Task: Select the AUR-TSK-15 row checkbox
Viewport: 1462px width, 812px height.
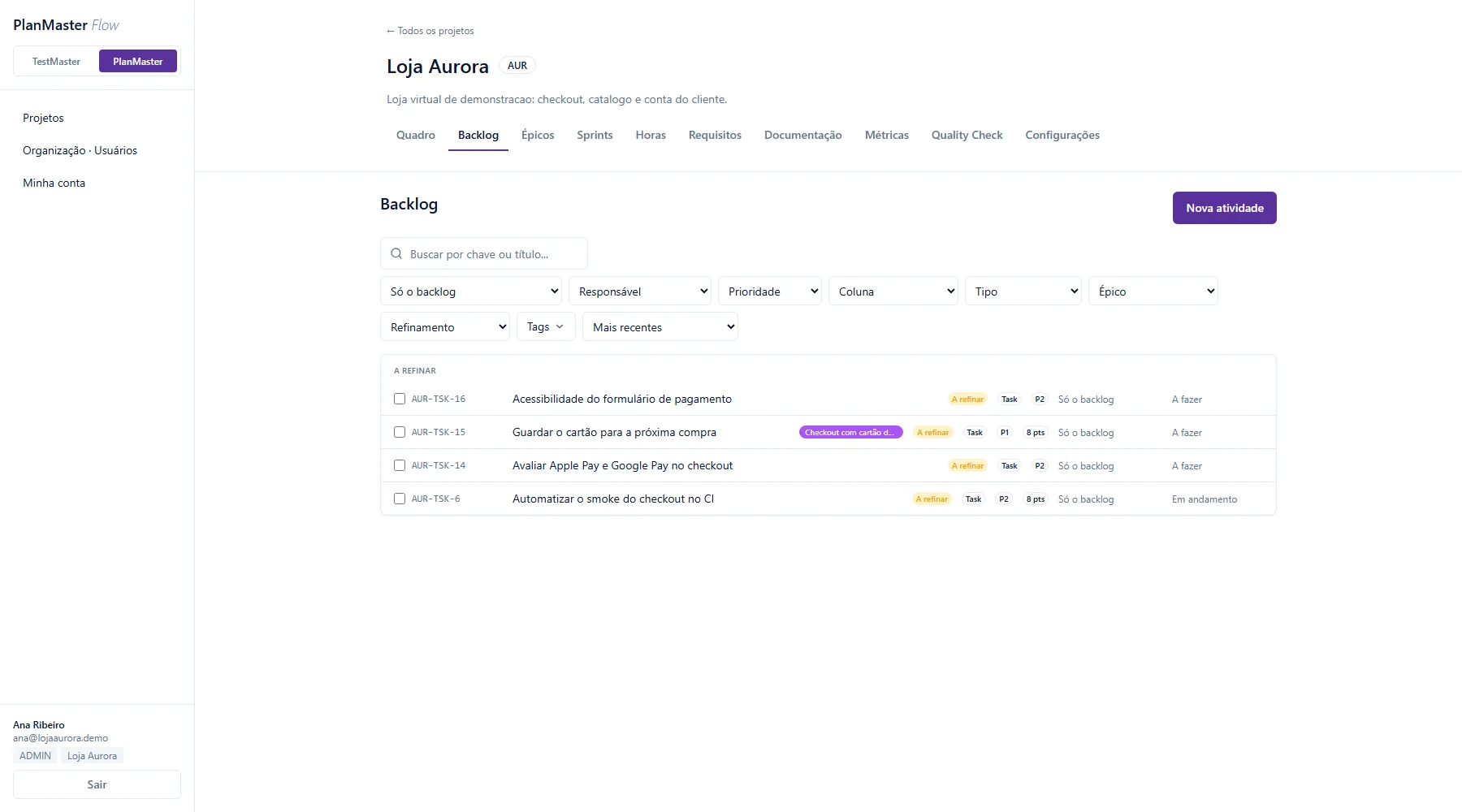Action: pos(400,432)
